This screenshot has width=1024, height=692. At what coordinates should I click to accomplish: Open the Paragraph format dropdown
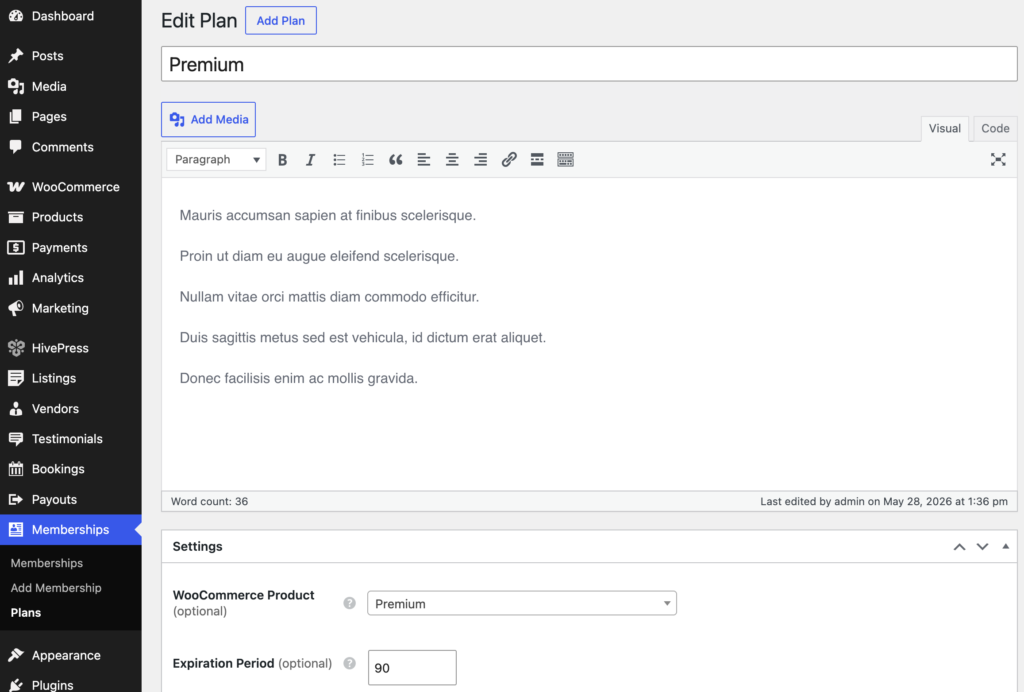pyautogui.click(x=216, y=159)
